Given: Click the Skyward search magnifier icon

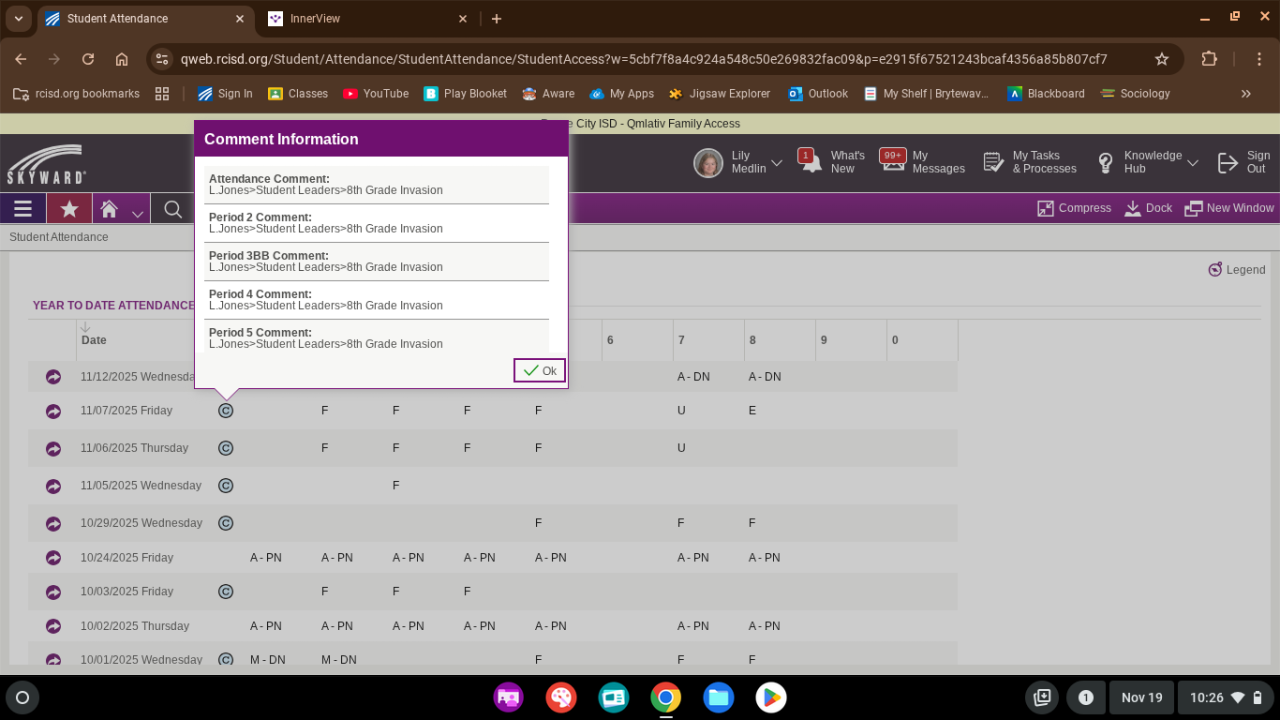Looking at the screenshot, I should coord(173,209).
